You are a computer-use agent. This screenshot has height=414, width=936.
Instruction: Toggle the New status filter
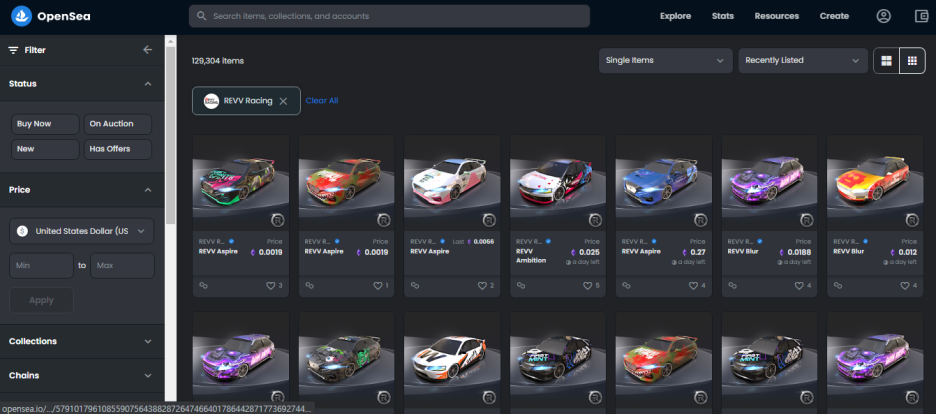pos(45,149)
